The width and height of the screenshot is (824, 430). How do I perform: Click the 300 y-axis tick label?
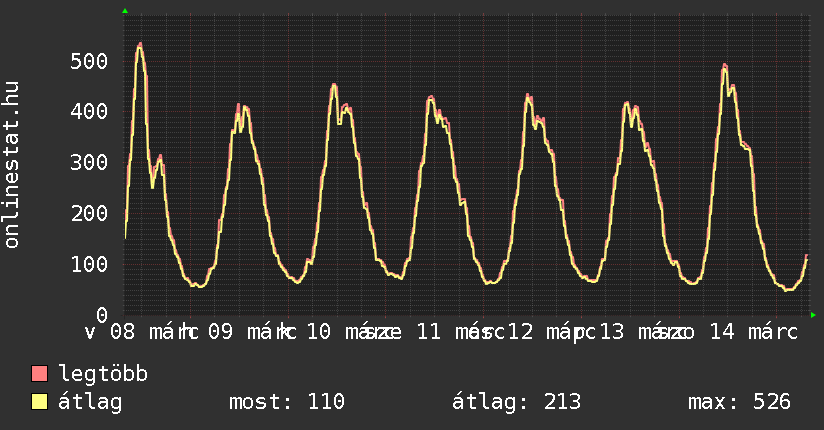pos(90,163)
